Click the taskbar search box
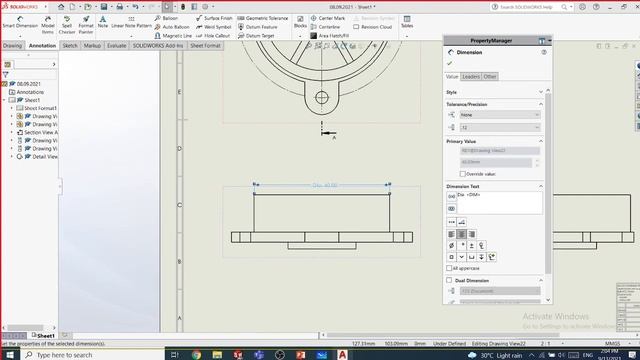The height and width of the screenshot is (360, 640). (93, 355)
